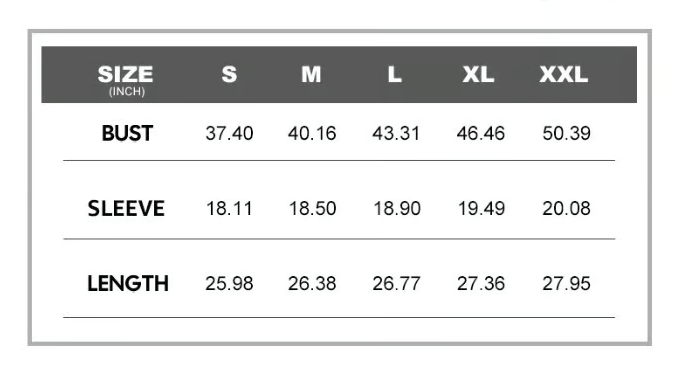This screenshot has width=683, height=366.
Task: Click the bust value 40.16
Action: 312,133
